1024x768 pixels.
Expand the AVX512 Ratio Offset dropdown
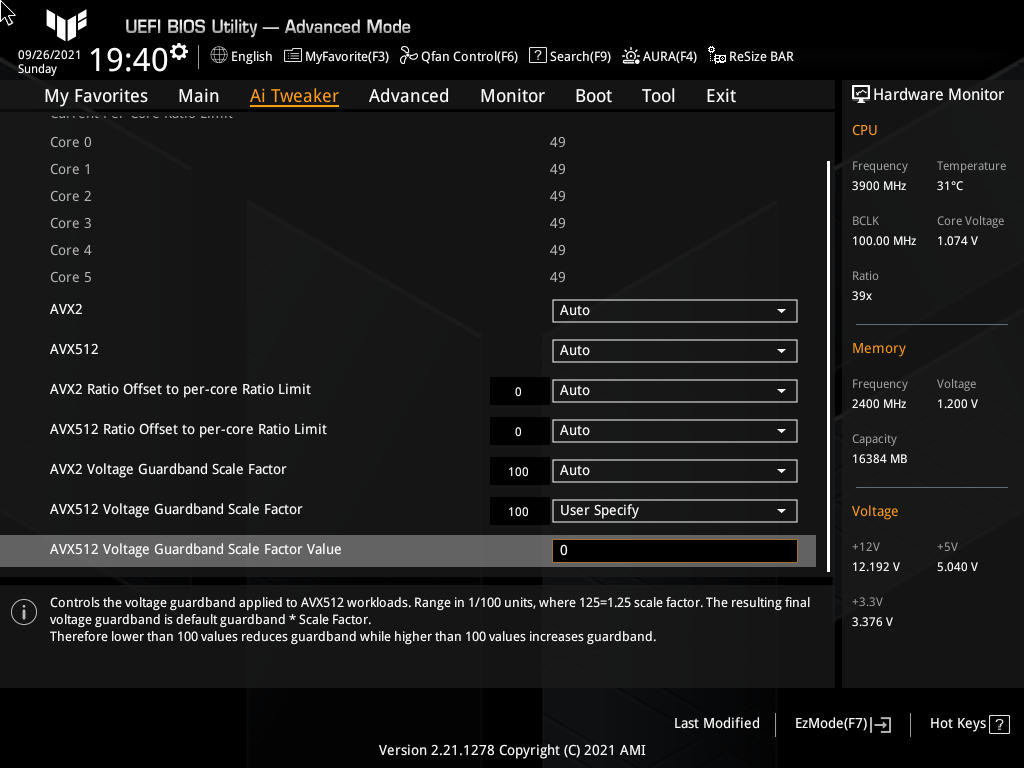tap(674, 430)
